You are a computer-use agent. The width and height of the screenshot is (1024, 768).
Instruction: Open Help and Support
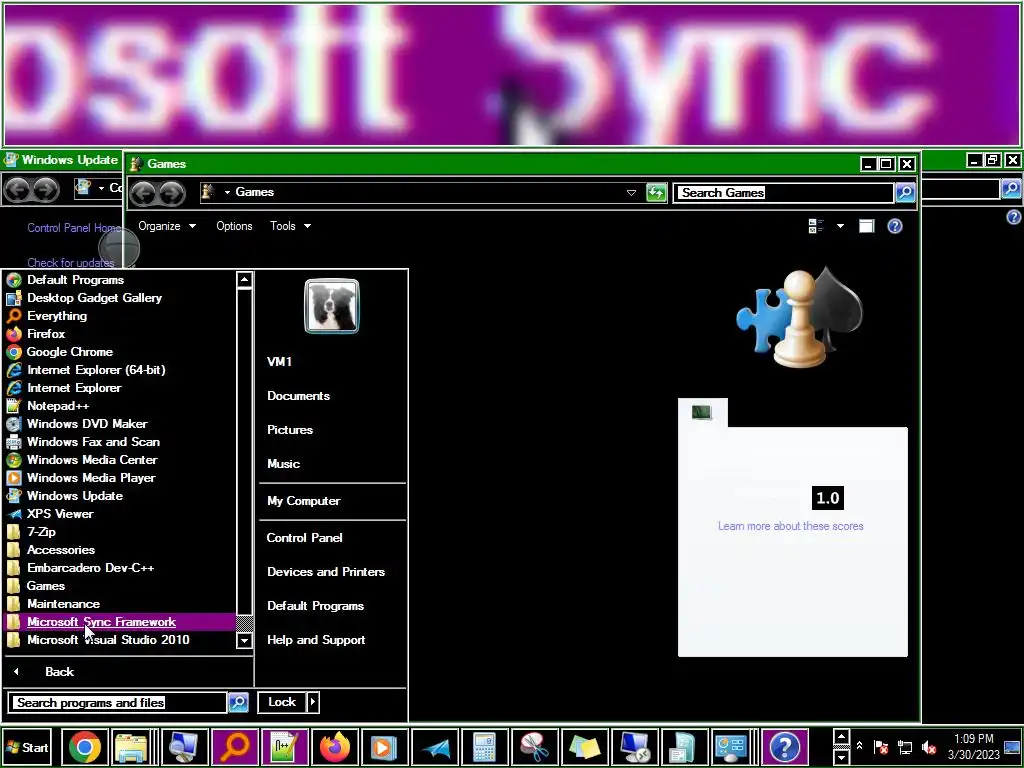316,640
